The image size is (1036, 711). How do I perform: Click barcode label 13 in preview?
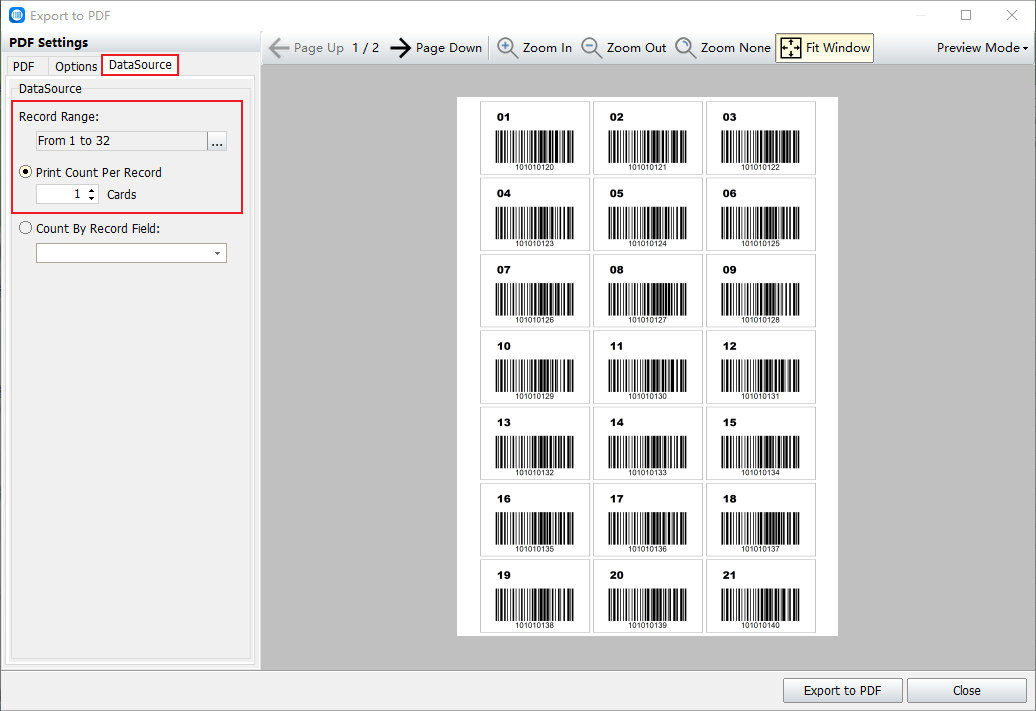tap(535, 443)
